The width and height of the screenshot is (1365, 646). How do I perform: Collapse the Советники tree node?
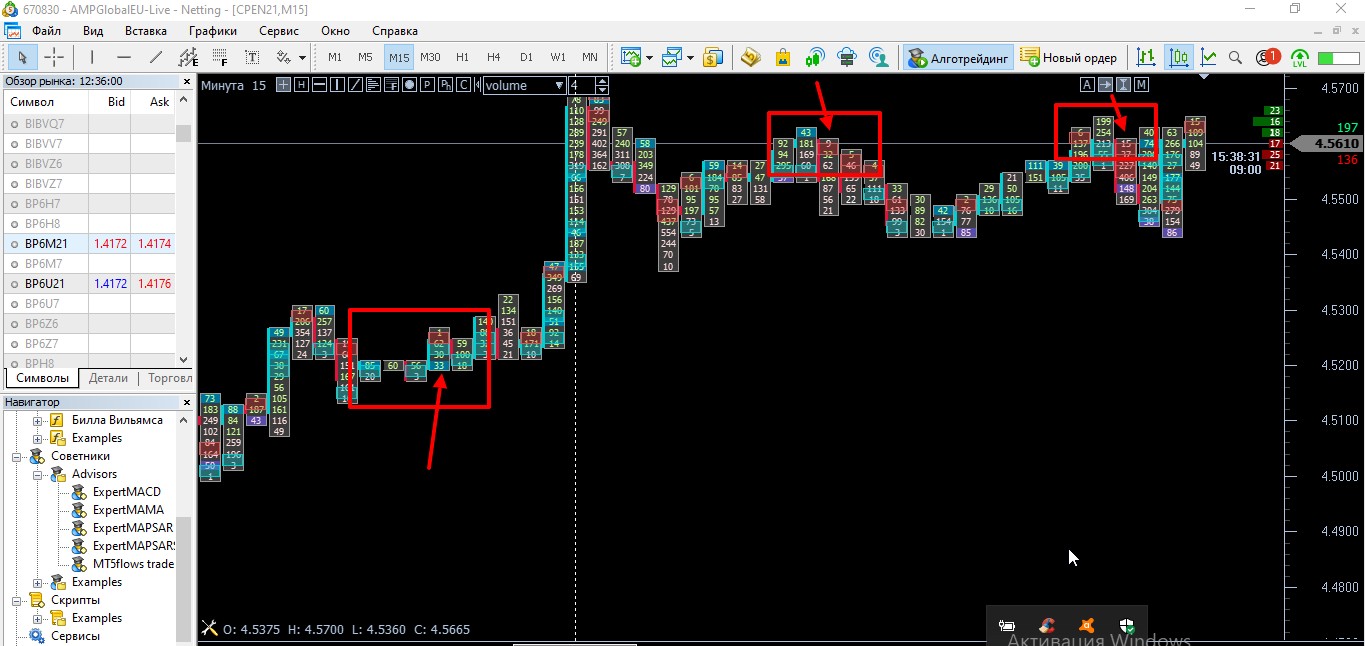tap(17, 456)
